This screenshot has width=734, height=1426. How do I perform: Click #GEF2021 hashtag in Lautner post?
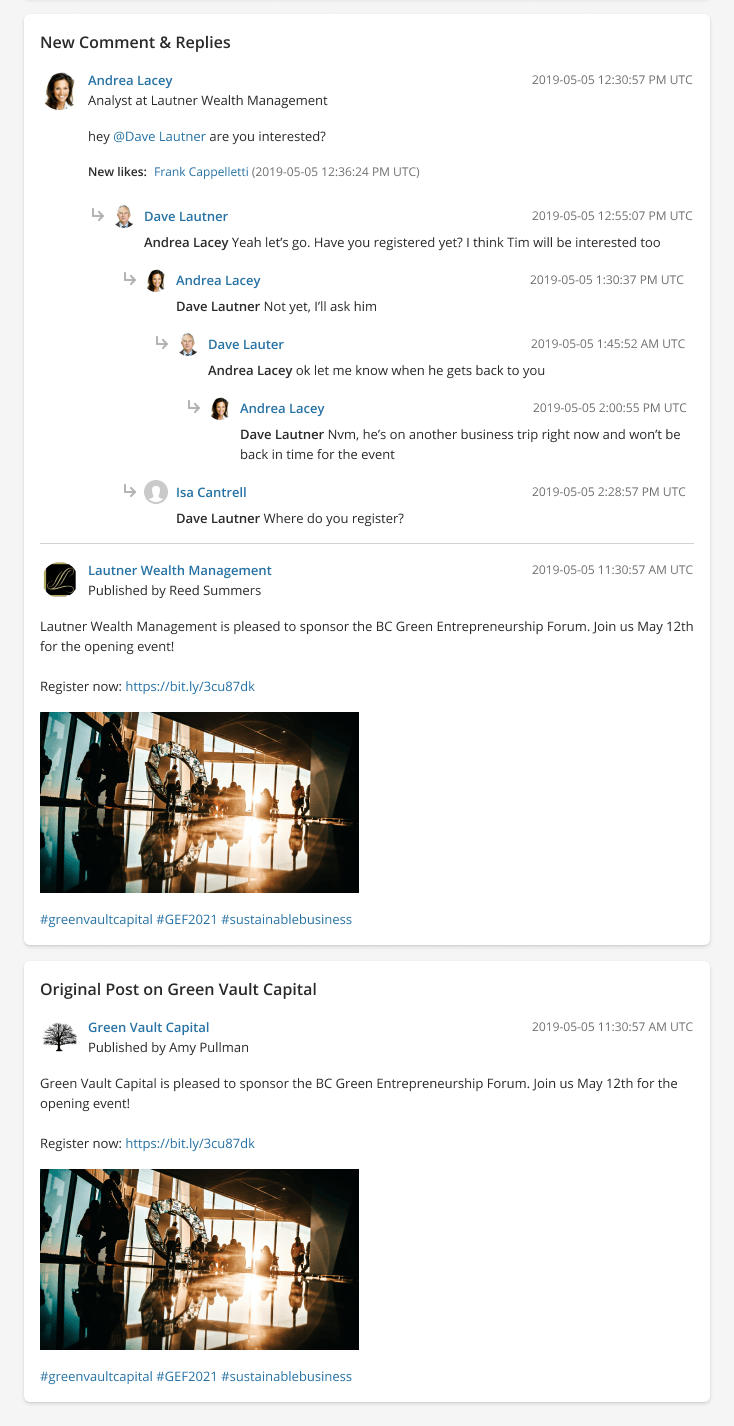tap(187, 919)
